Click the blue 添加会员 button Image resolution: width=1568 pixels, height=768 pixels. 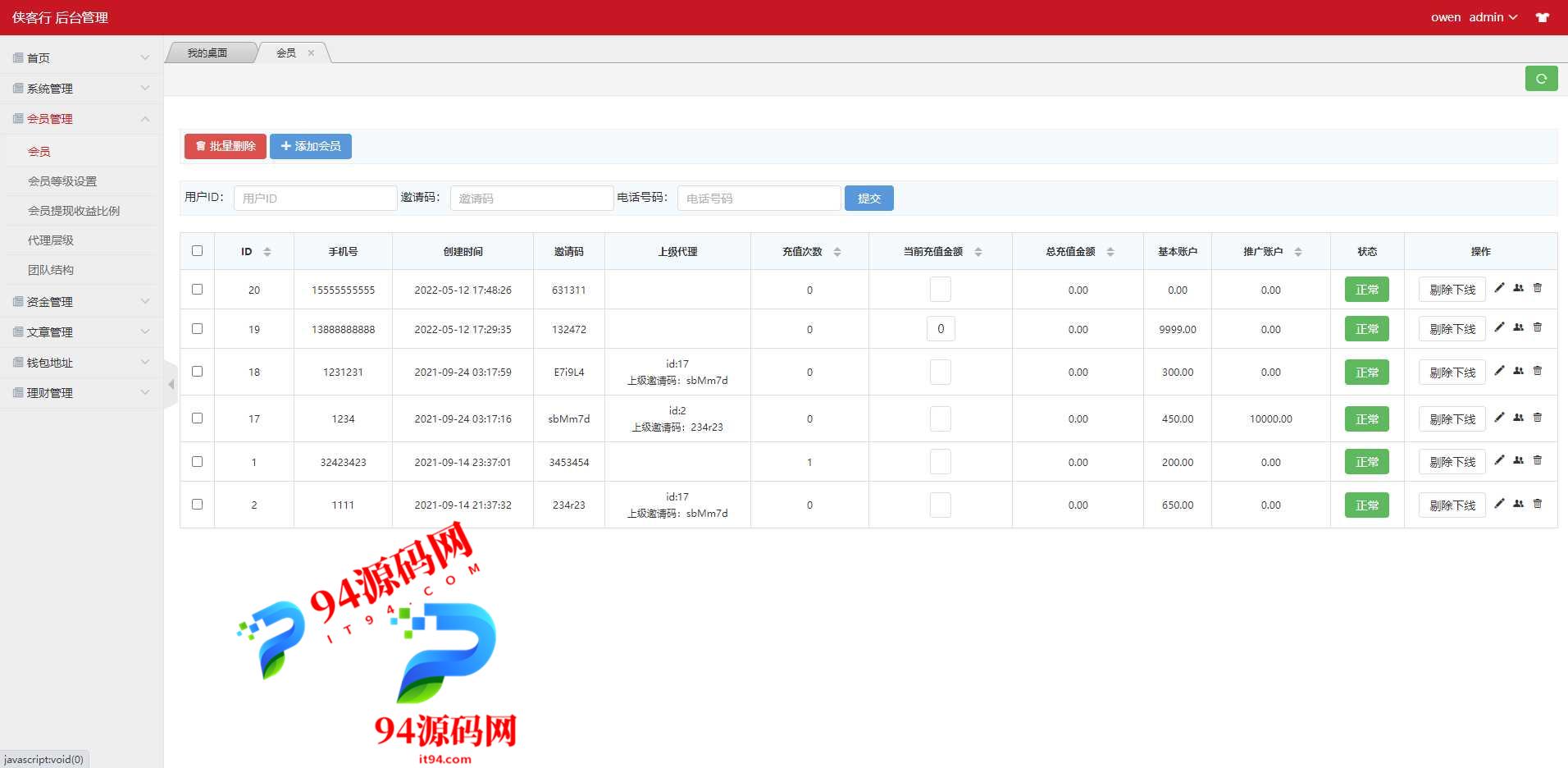click(311, 146)
